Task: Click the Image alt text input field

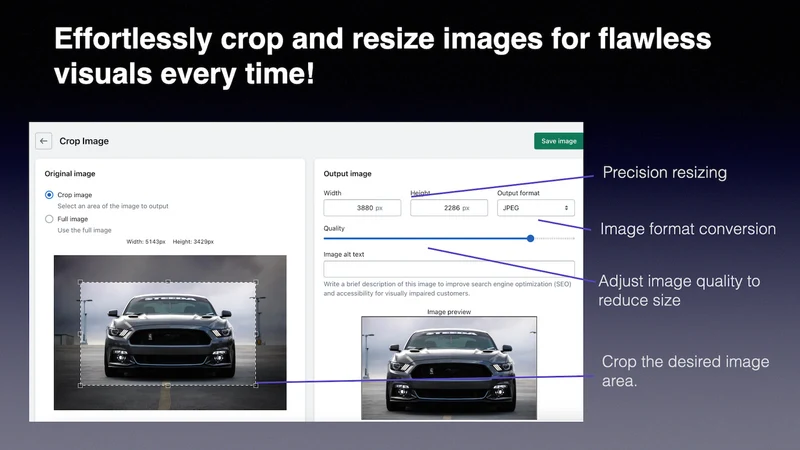Action: point(449,268)
